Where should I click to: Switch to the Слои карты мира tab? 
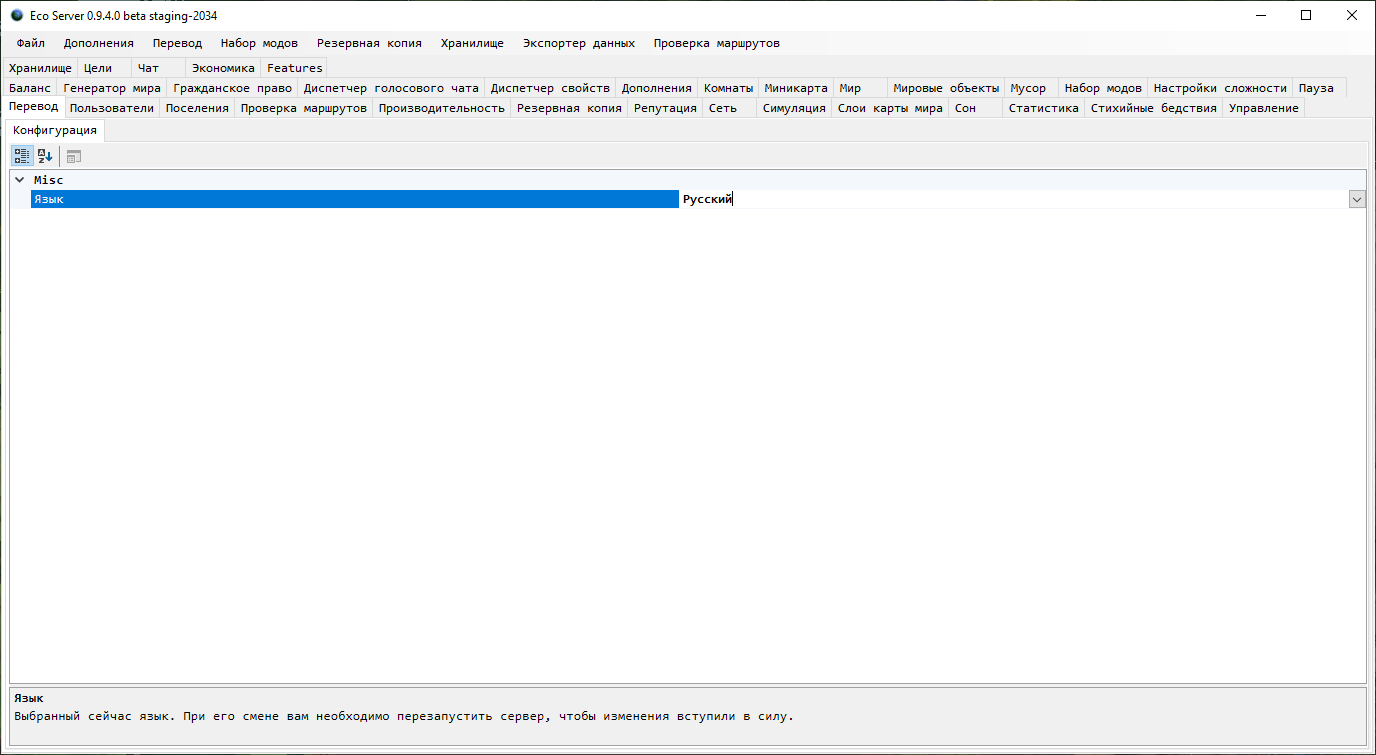[890, 108]
